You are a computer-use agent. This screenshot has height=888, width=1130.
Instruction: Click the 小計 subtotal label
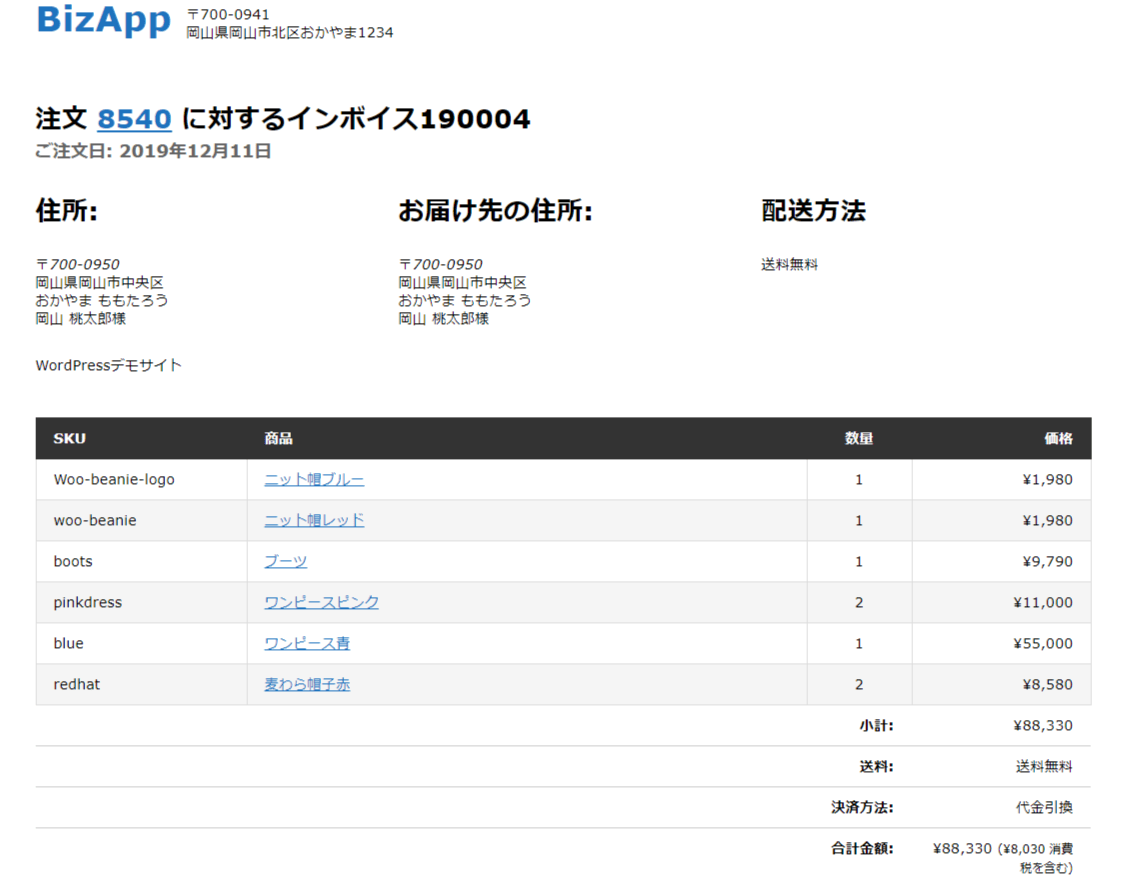tap(875, 726)
